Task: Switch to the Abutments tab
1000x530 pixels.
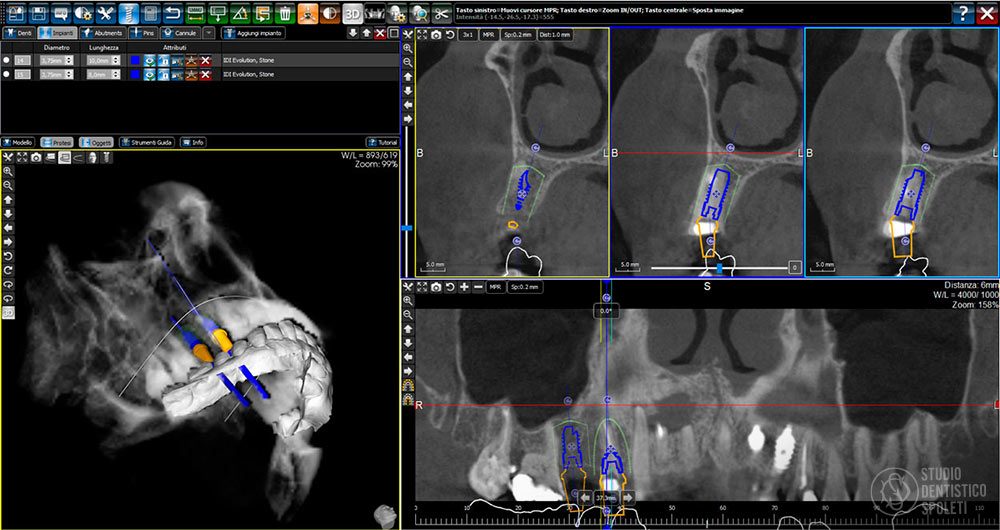Action: tap(102, 33)
